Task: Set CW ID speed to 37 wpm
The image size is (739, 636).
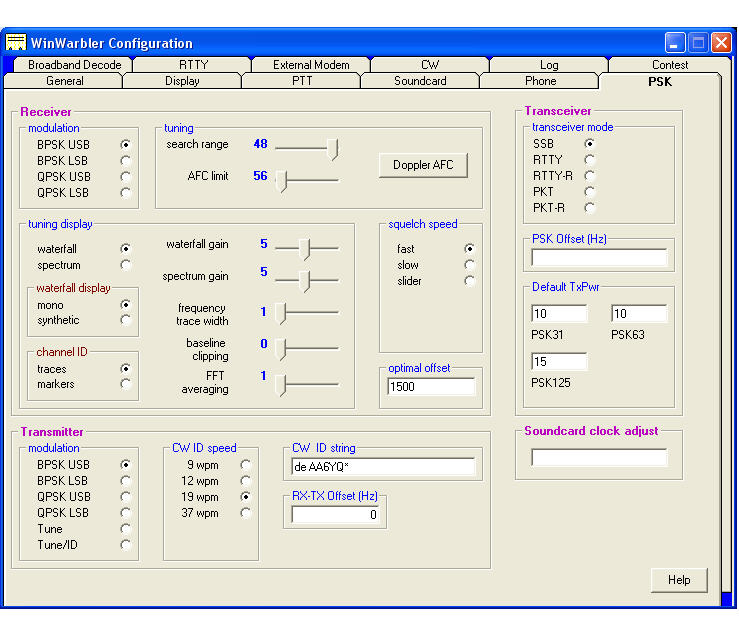Action: point(245,512)
